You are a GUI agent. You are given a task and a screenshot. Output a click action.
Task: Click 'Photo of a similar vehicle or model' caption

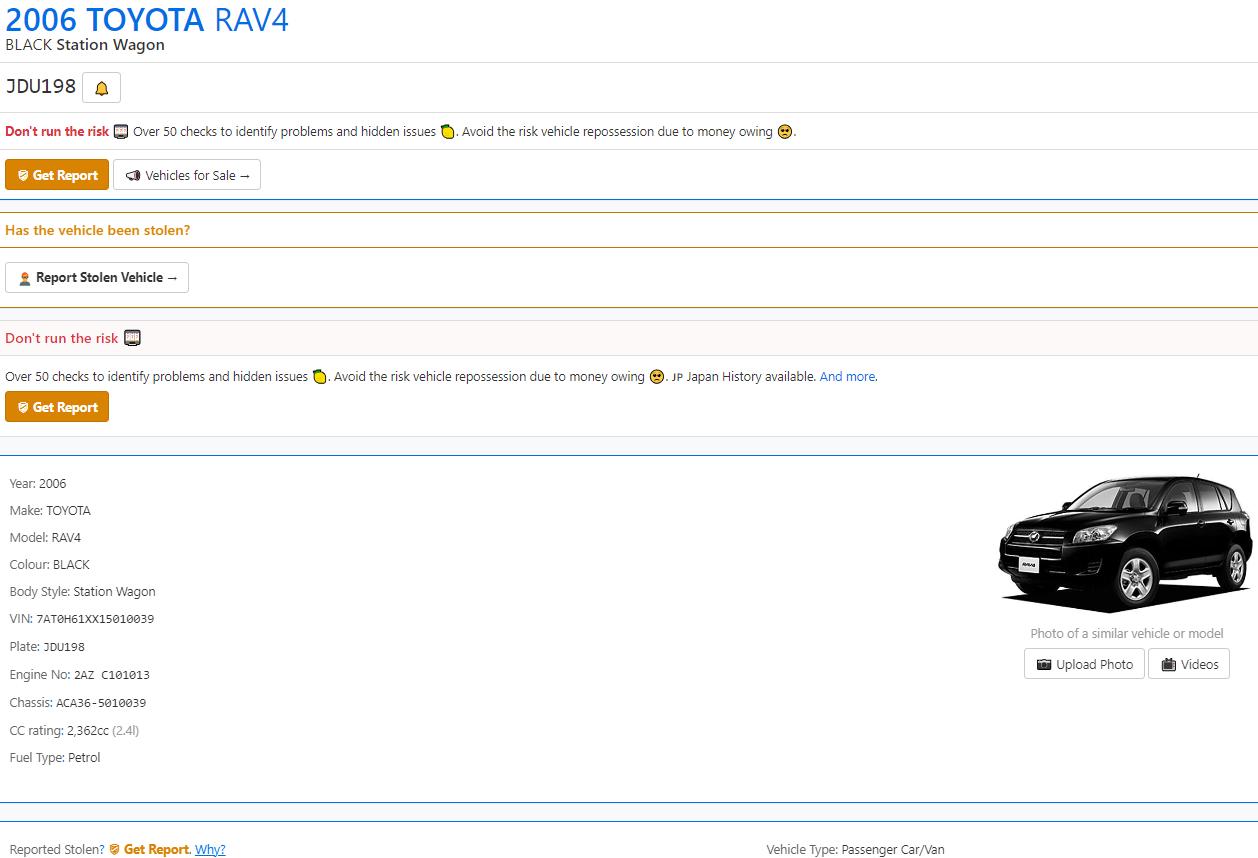(x=1127, y=633)
